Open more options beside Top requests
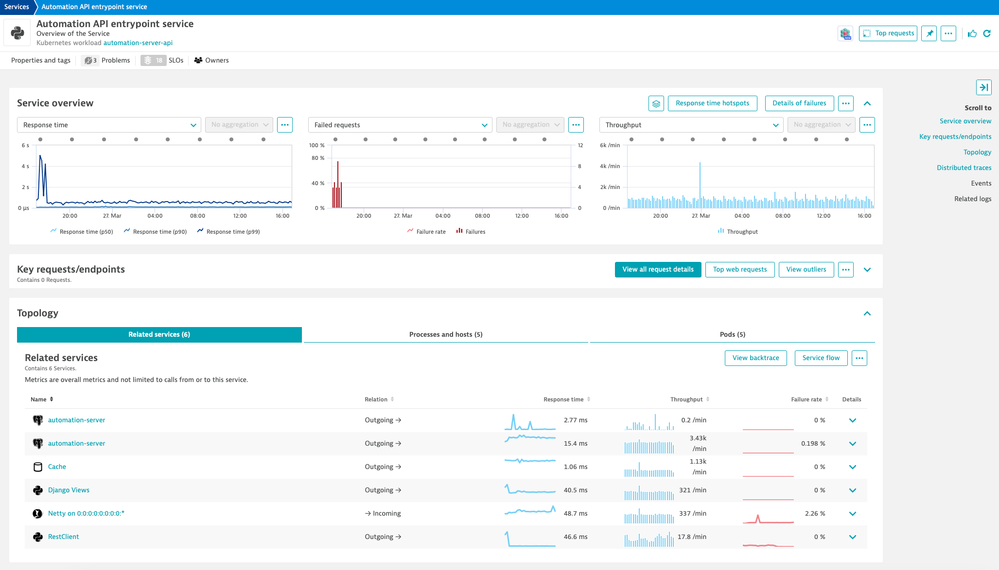 tap(948, 33)
